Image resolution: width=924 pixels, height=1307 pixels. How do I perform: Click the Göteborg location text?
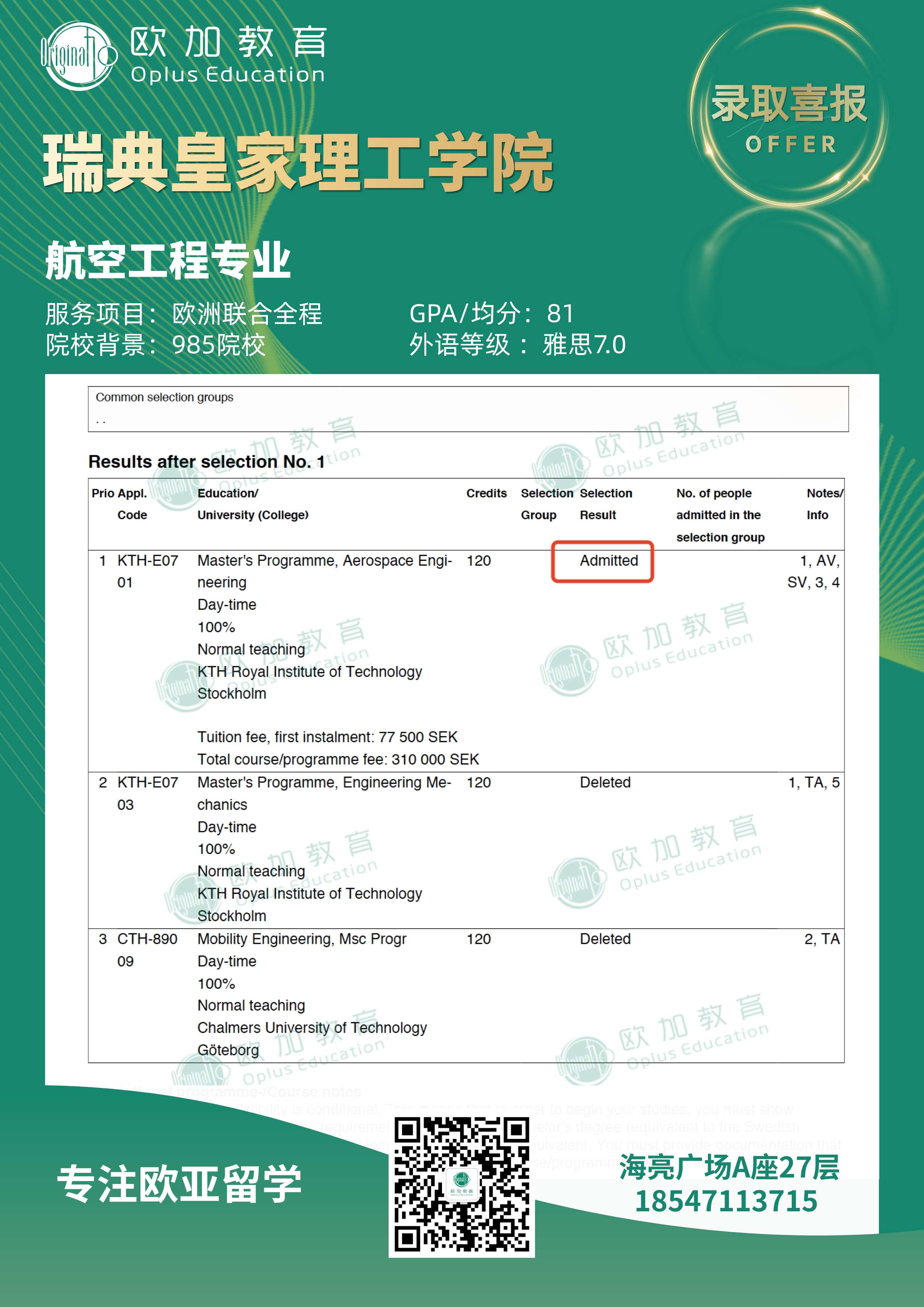click(228, 1050)
